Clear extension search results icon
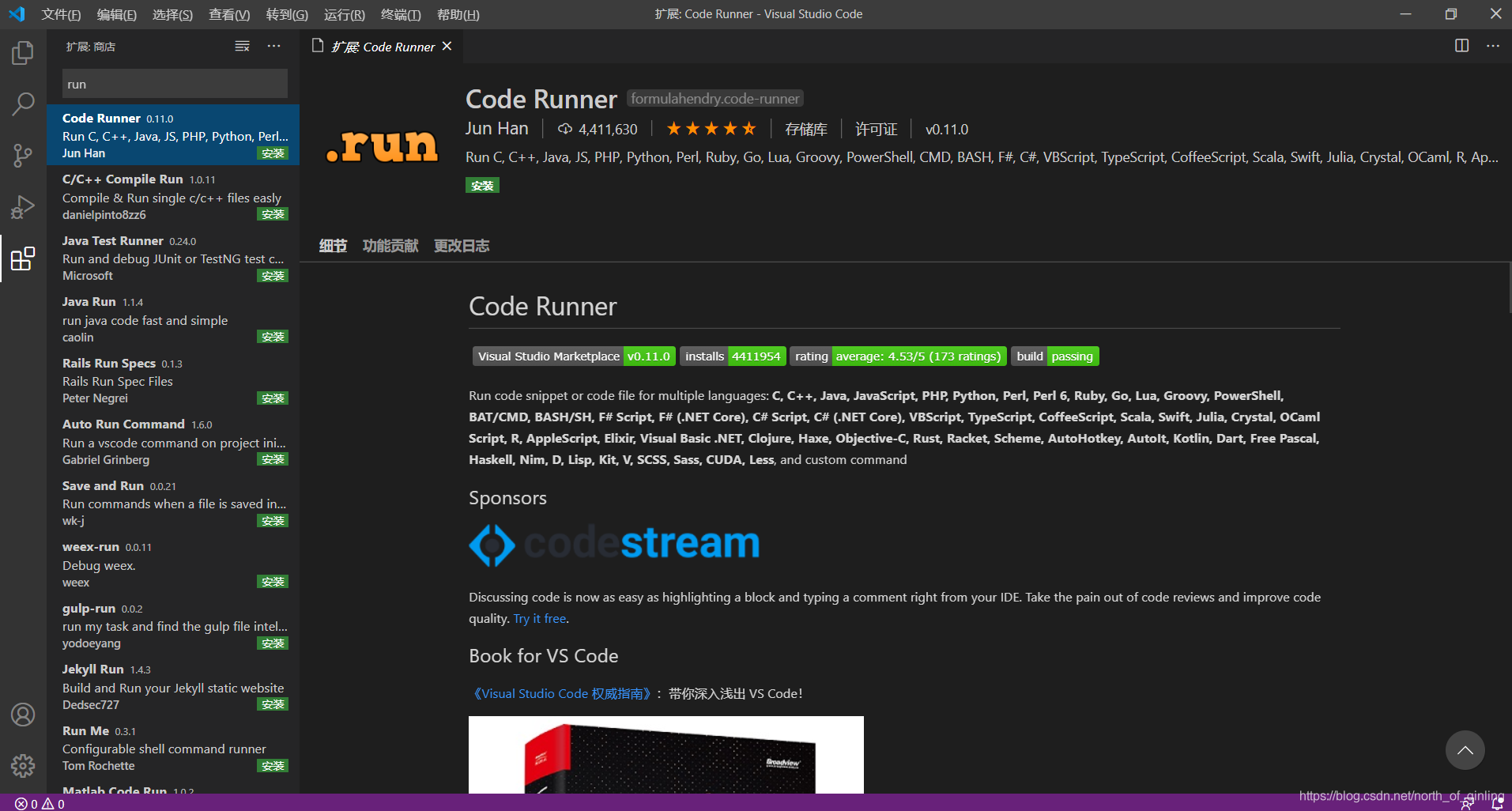Screen dimensions: 1512x811 coord(242,47)
